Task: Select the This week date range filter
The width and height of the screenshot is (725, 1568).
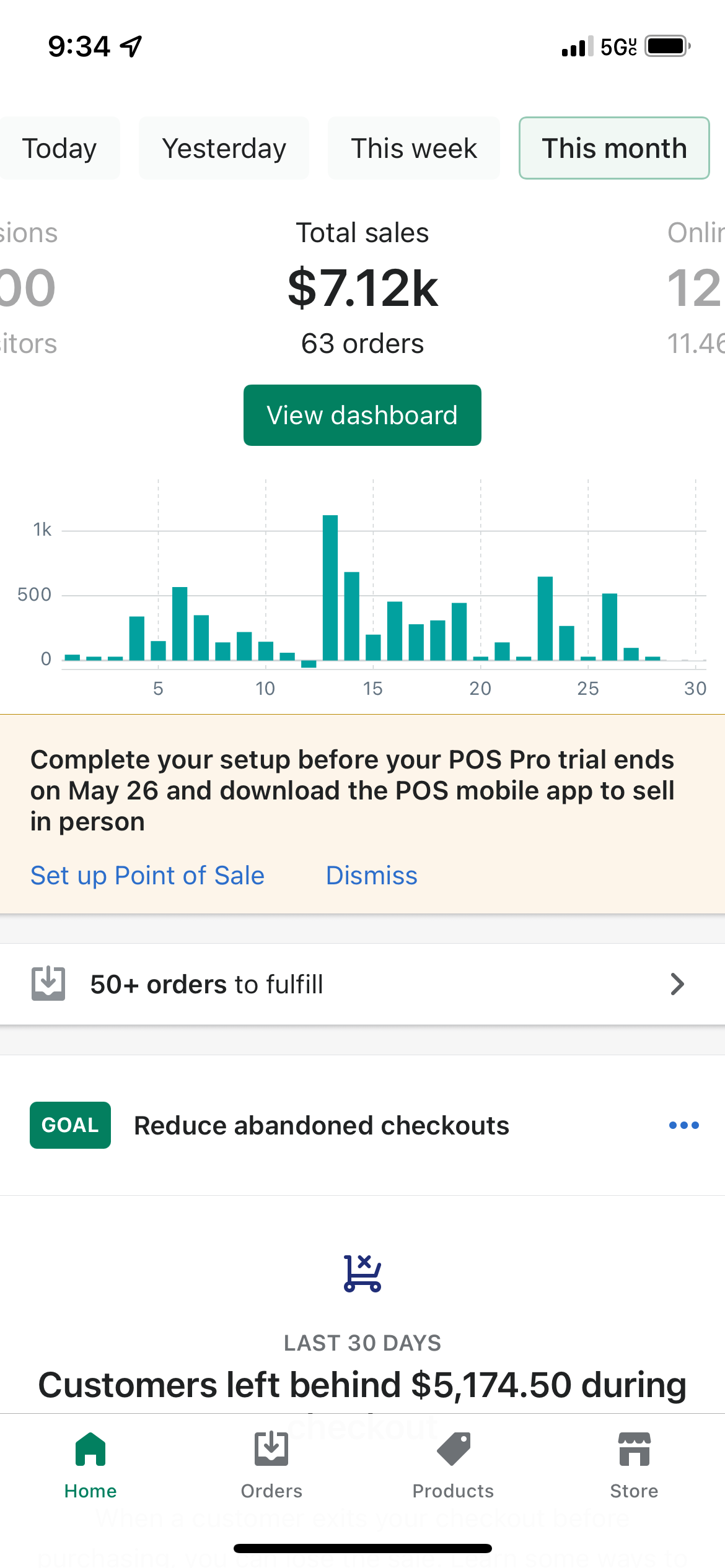Action: pos(414,148)
